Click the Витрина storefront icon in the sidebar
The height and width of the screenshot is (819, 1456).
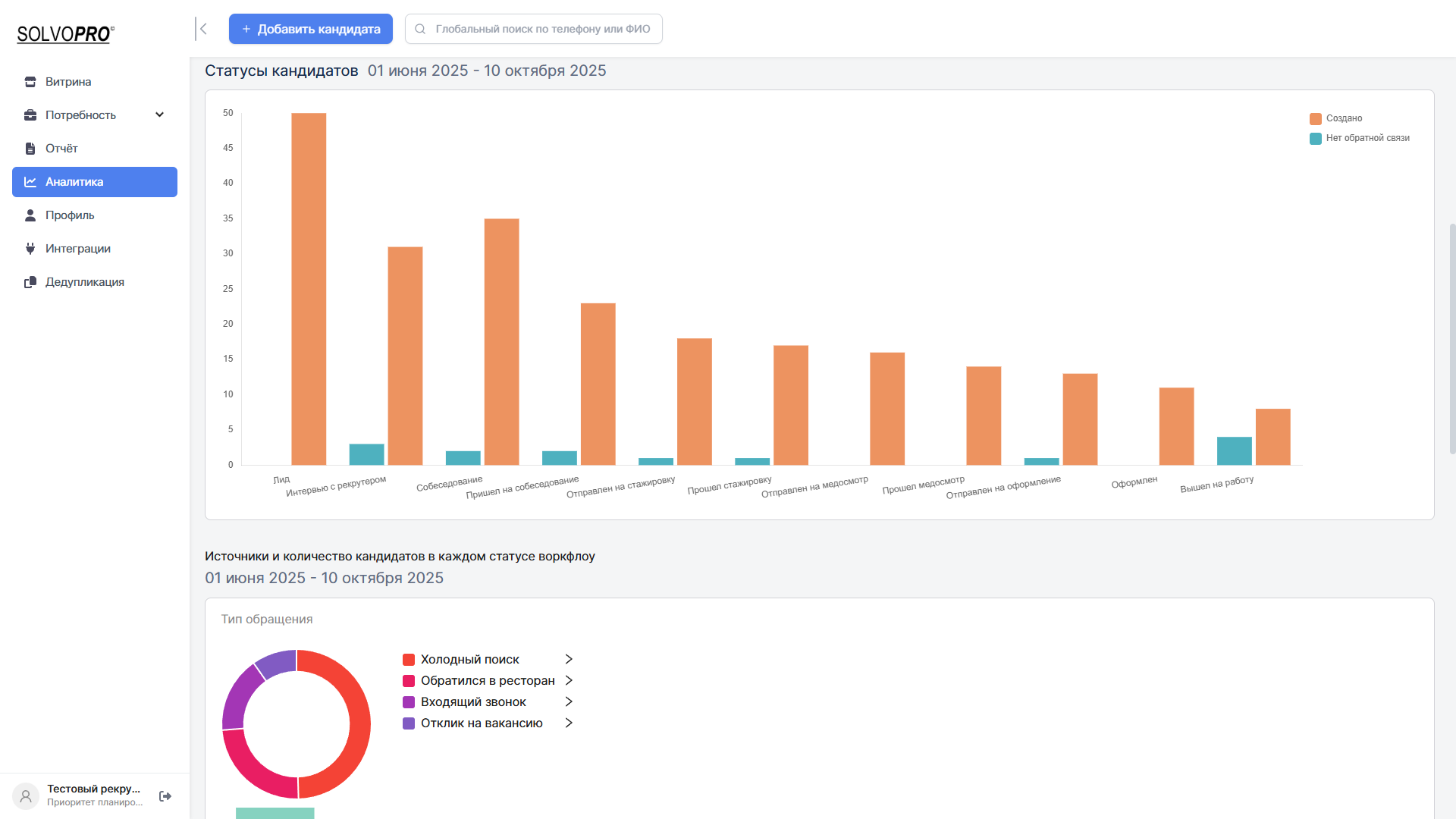pos(30,82)
